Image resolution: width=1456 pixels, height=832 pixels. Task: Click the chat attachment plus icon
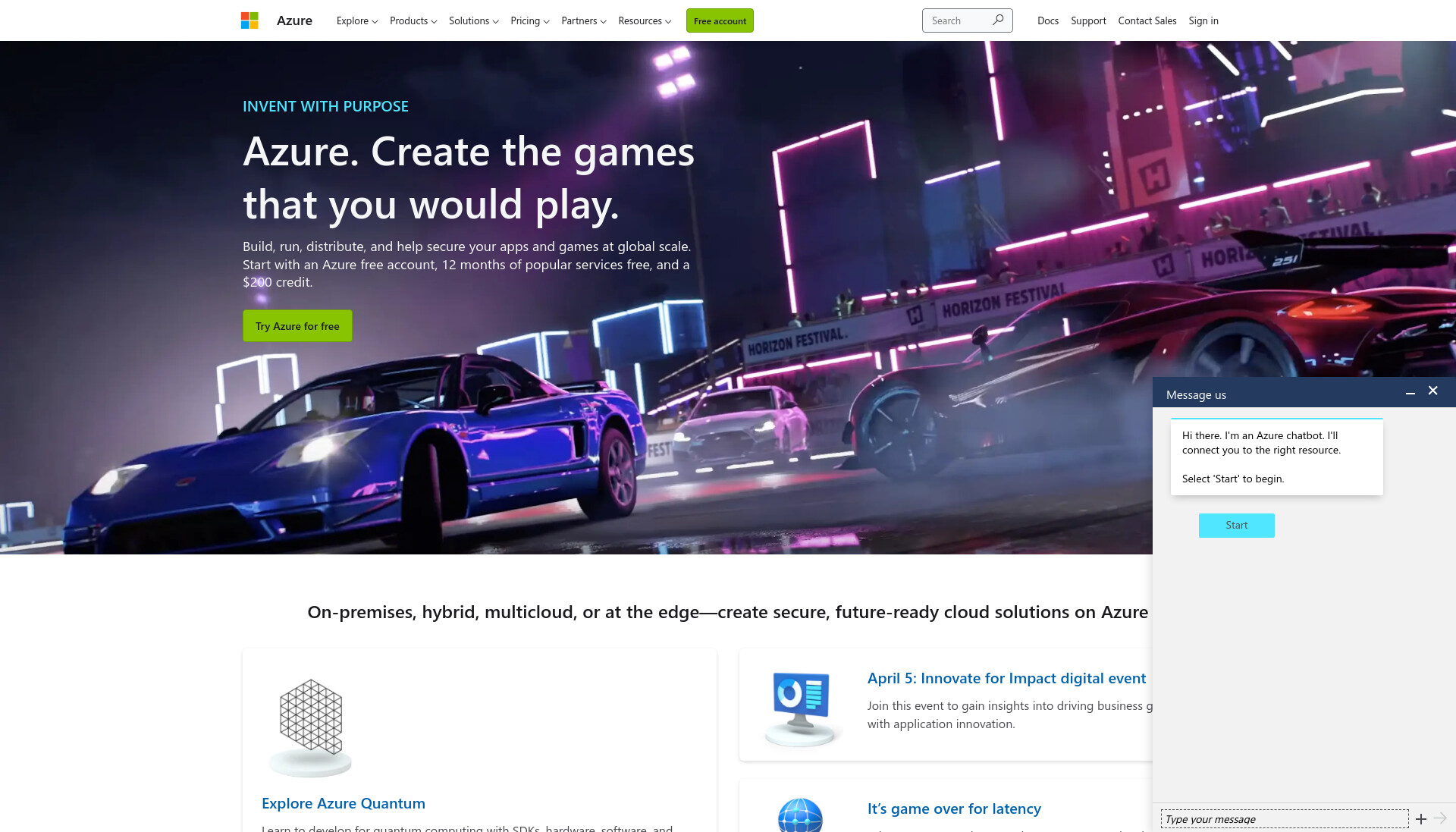click(x=1420, y=819)
